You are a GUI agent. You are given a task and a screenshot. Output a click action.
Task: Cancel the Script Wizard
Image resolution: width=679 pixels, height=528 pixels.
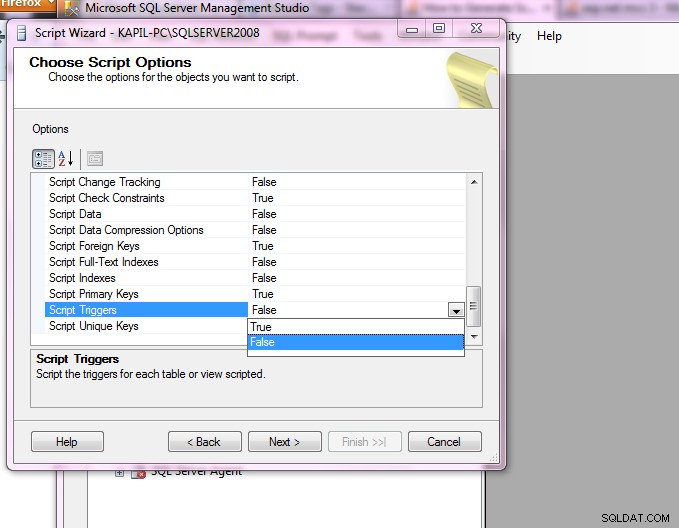[444, 442]
